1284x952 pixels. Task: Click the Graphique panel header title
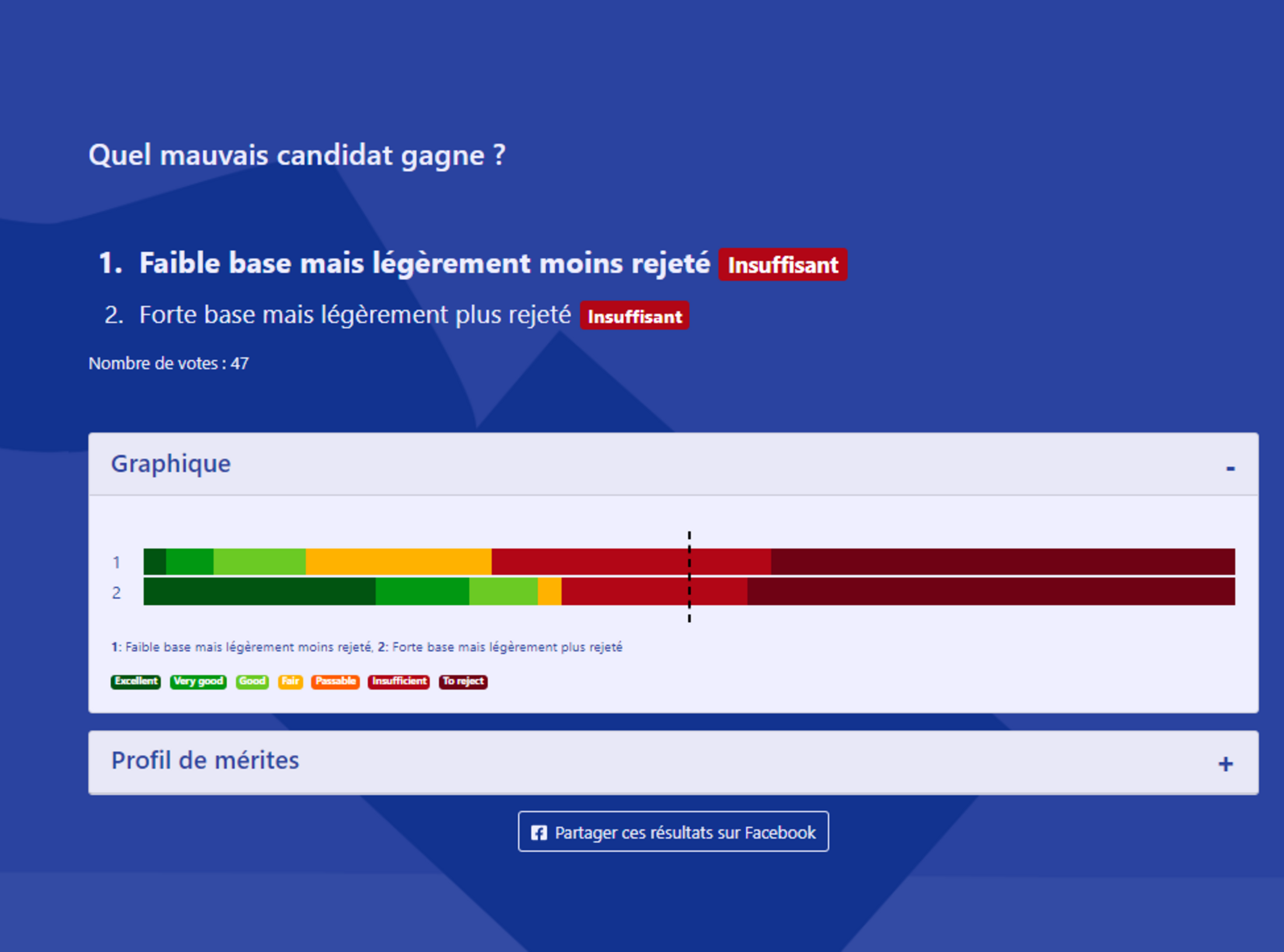pos(171,464)
